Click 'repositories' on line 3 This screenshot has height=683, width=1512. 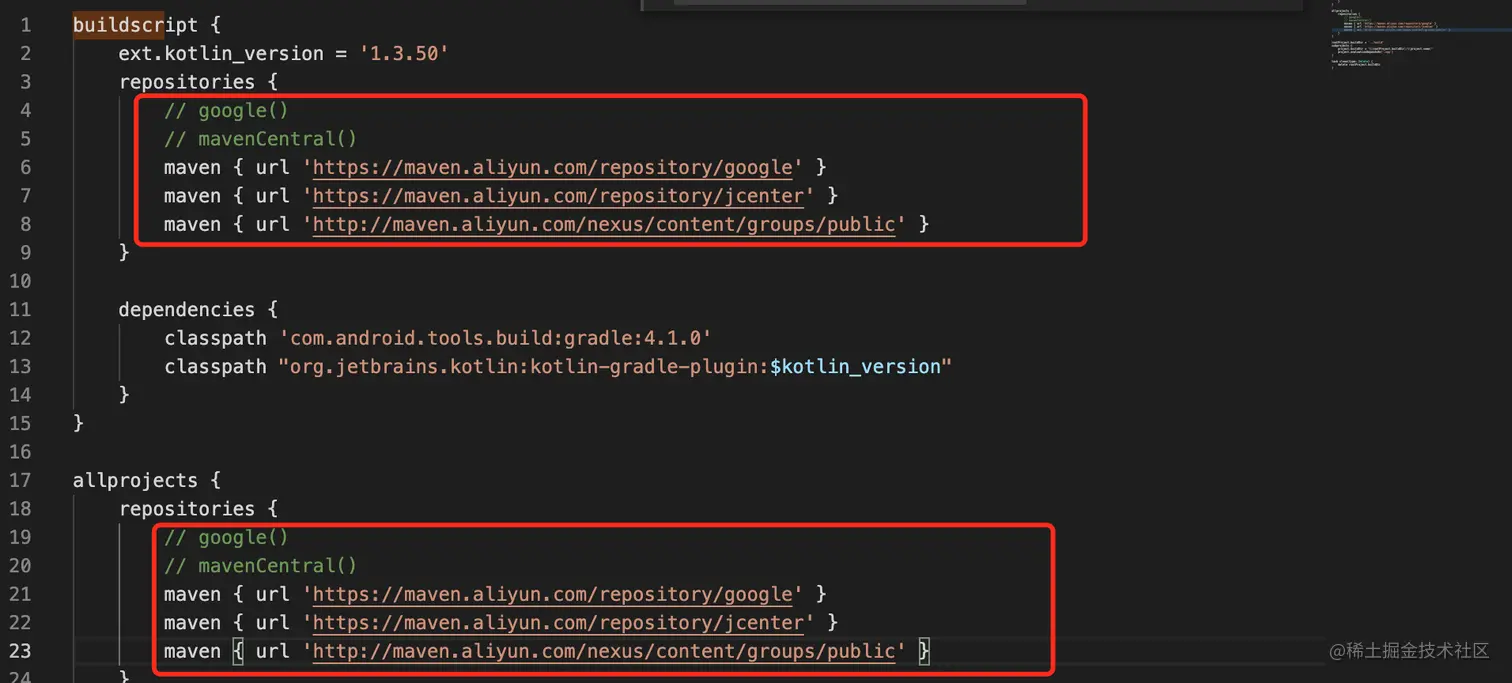coord(187,82)
